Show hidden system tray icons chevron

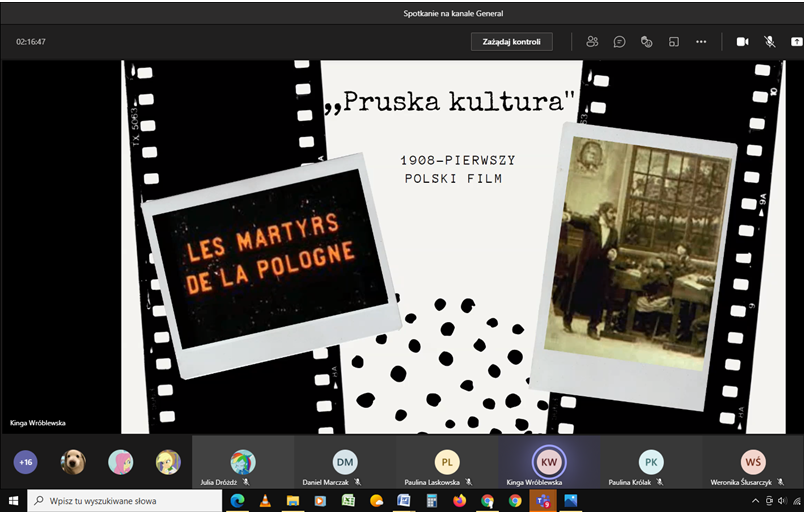[755, 501]
